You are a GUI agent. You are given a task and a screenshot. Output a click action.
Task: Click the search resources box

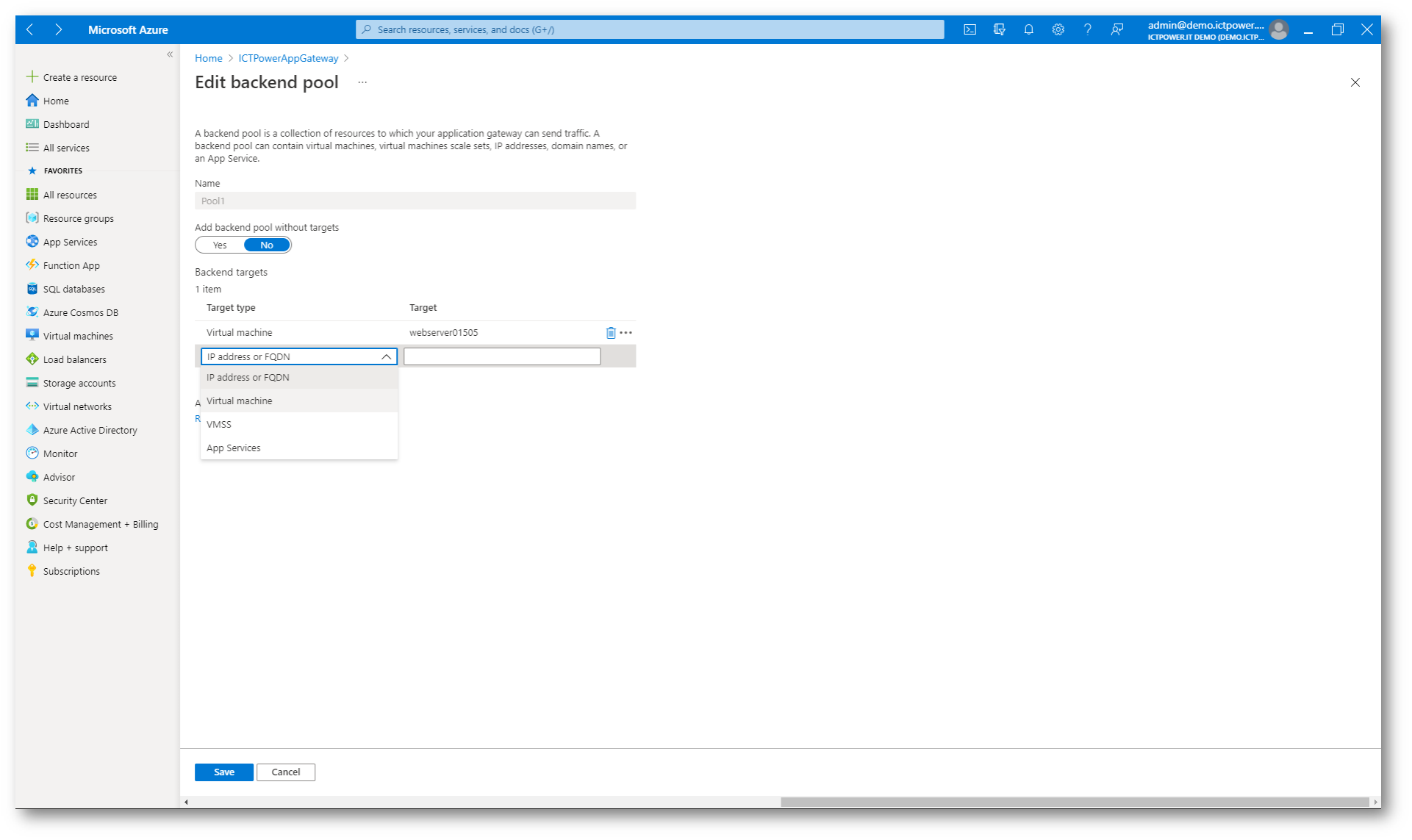pos(650,29)
